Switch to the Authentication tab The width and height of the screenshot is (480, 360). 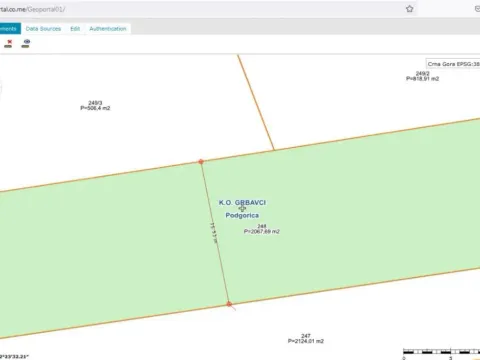[108, 29]
